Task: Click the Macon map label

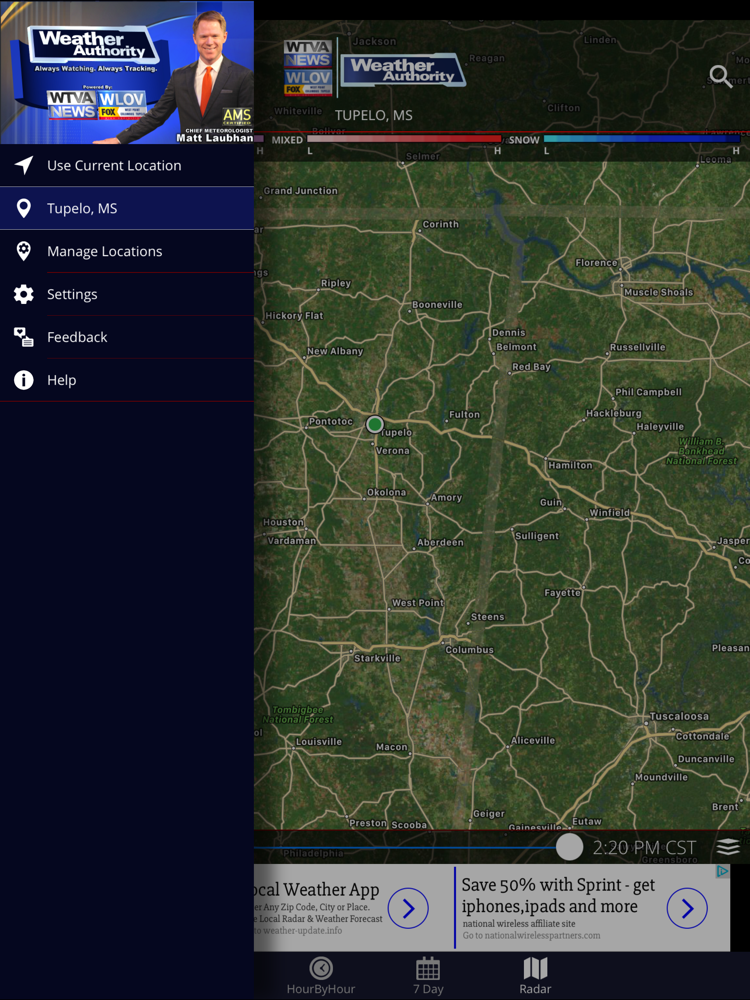Action: click(392, 747)
